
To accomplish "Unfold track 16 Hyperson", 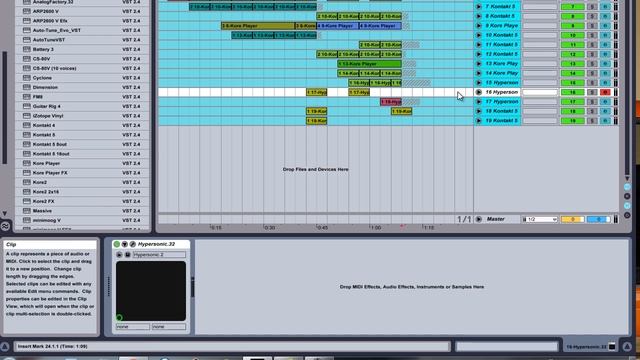I will tap(478, 92).
